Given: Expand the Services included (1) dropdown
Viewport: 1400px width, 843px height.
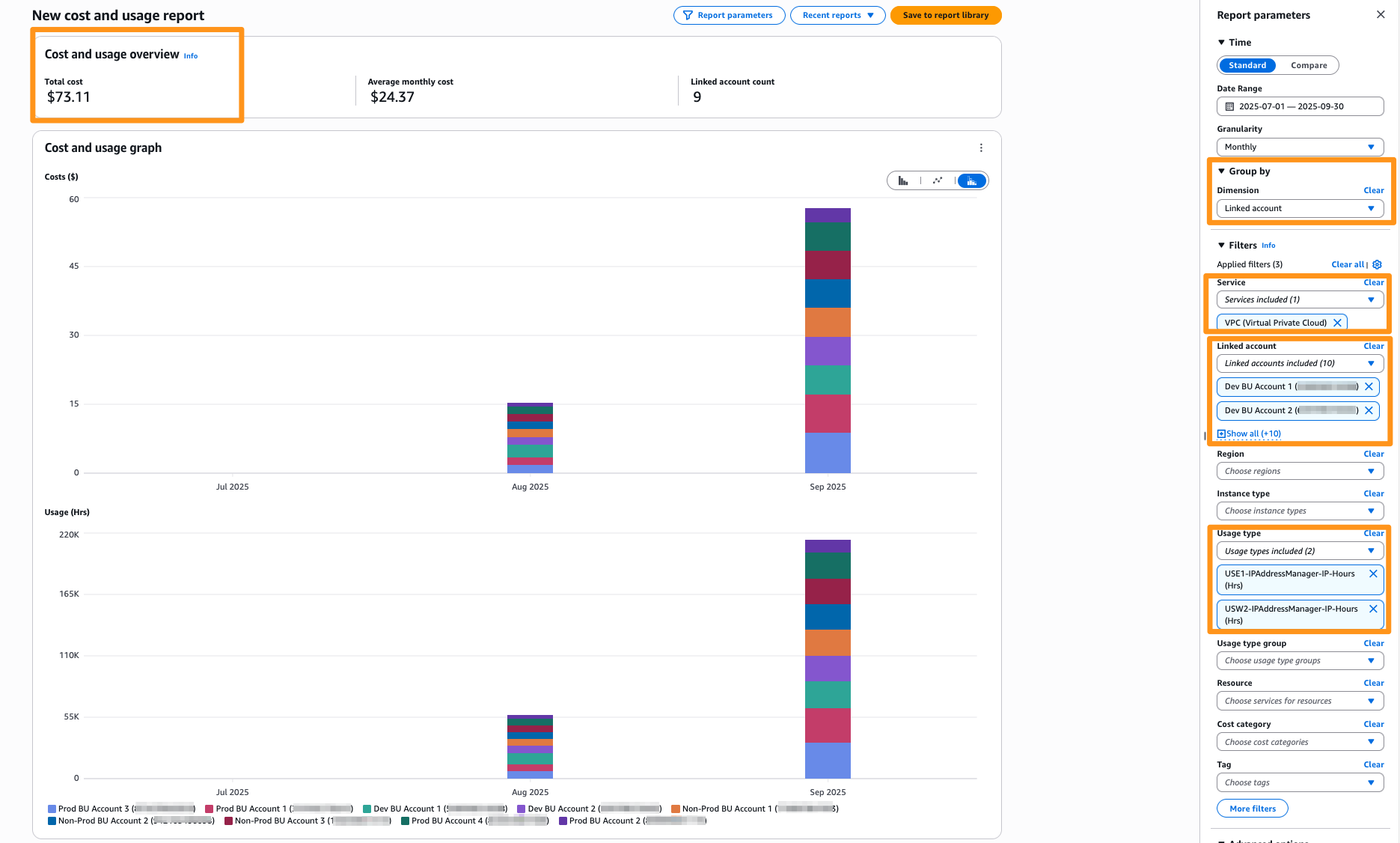Looking at the screenshot, I should [1300, 299].
